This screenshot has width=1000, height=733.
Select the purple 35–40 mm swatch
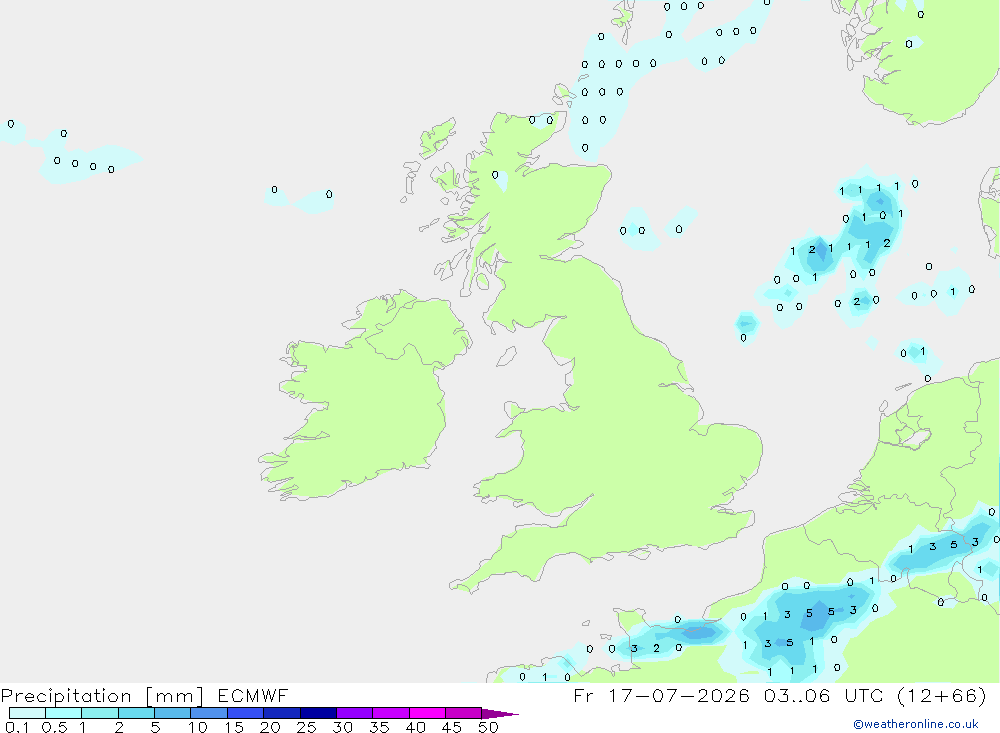click(x=391, y=713)
